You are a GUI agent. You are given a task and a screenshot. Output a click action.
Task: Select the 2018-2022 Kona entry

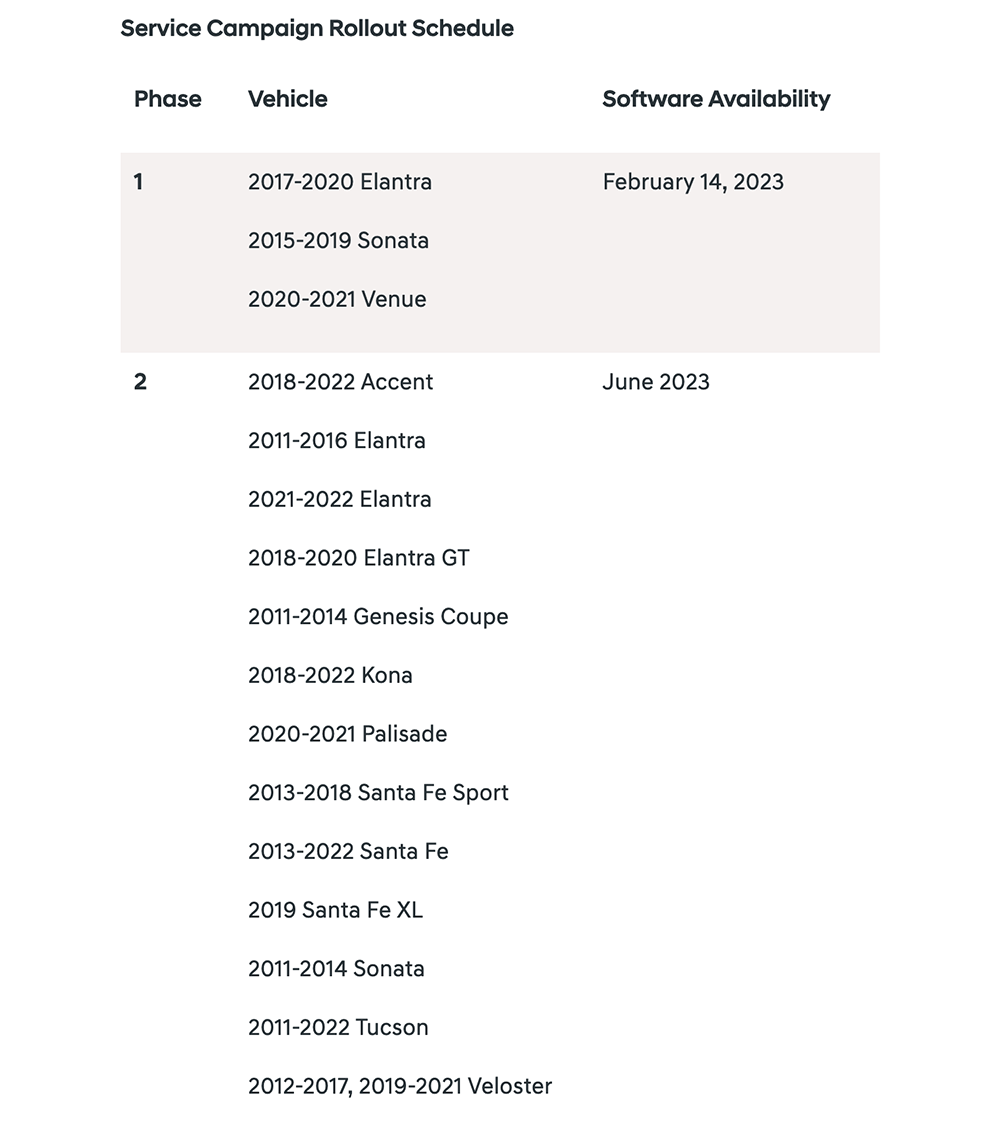pyautogui.click(x=330, y=675)
